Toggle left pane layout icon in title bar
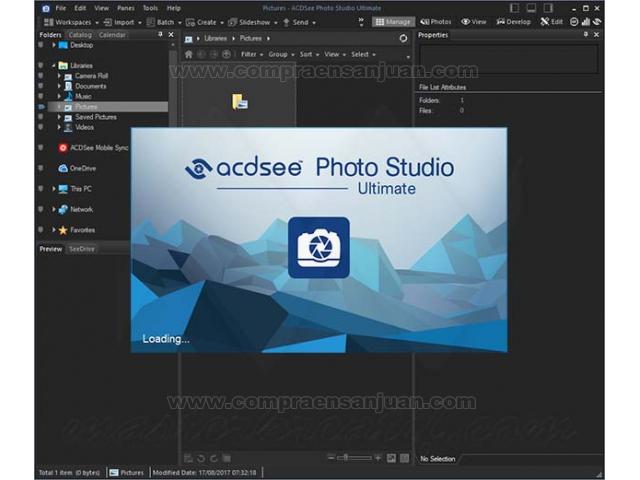The height and width of the screenshot is (480, 640). coord(515,8)
